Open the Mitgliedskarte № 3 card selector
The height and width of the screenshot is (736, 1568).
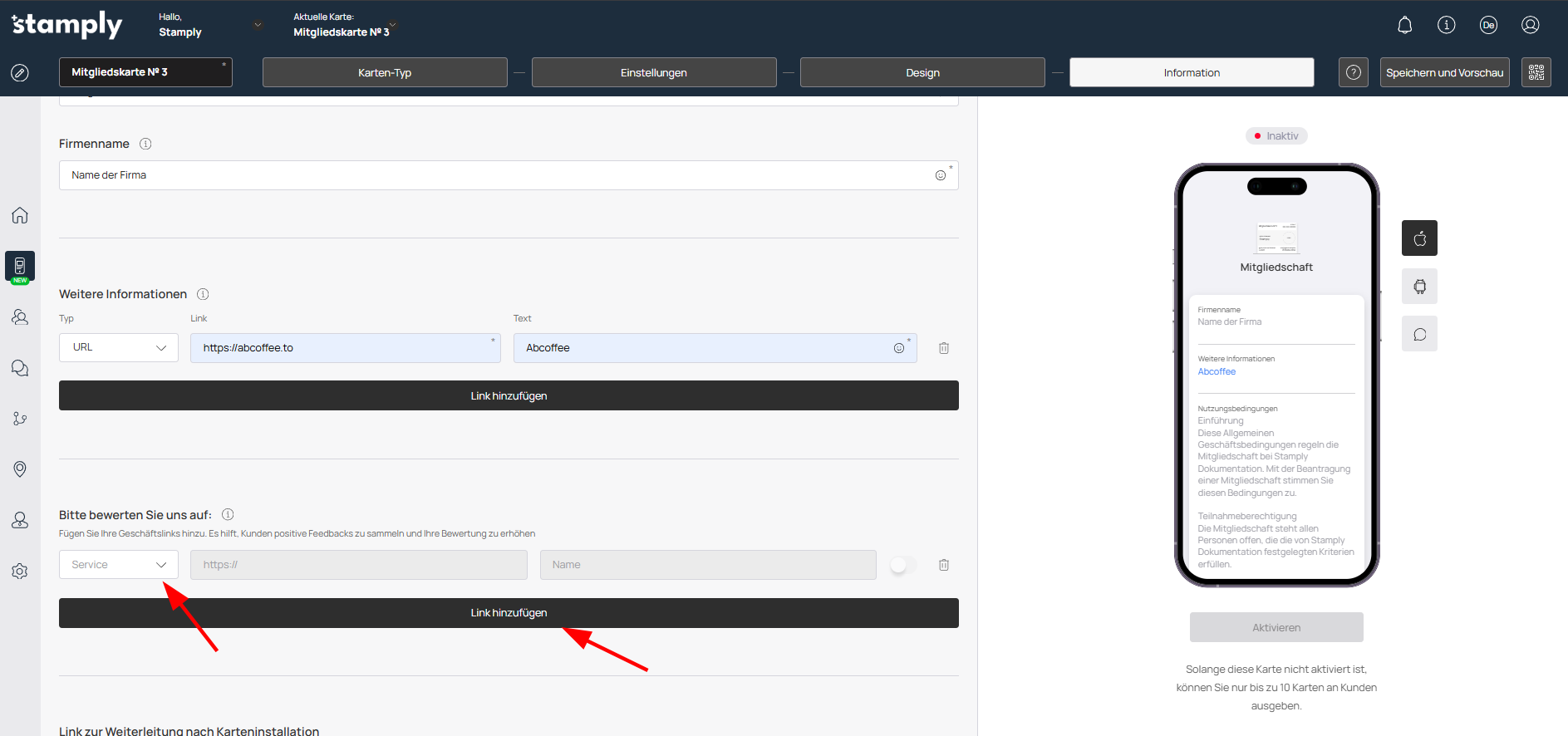tap(145, 72)
